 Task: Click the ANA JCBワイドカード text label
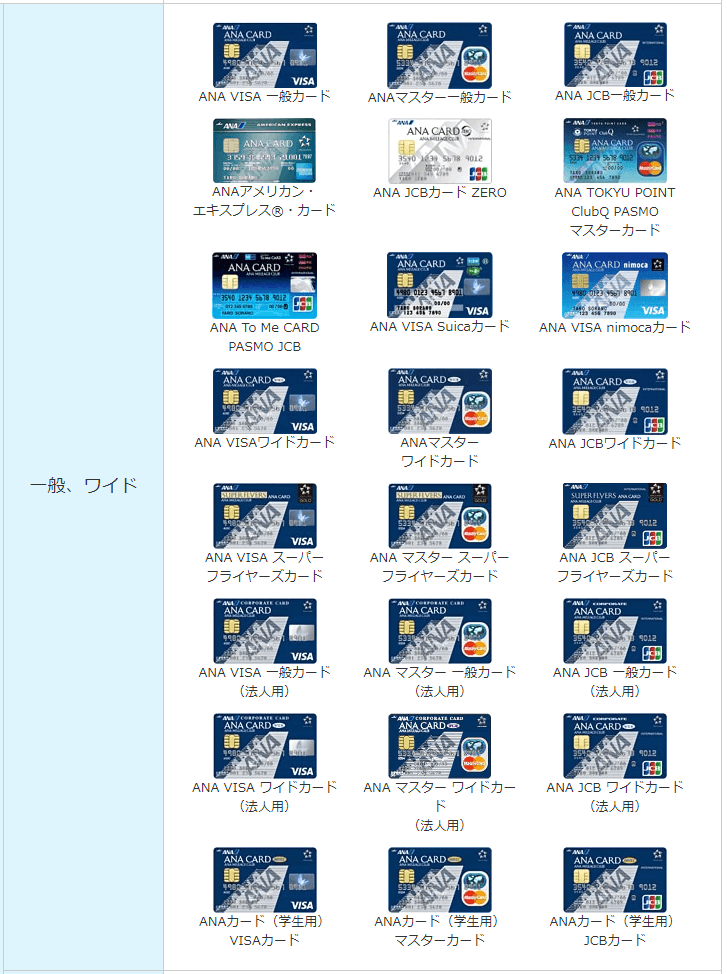click(615, 443)
